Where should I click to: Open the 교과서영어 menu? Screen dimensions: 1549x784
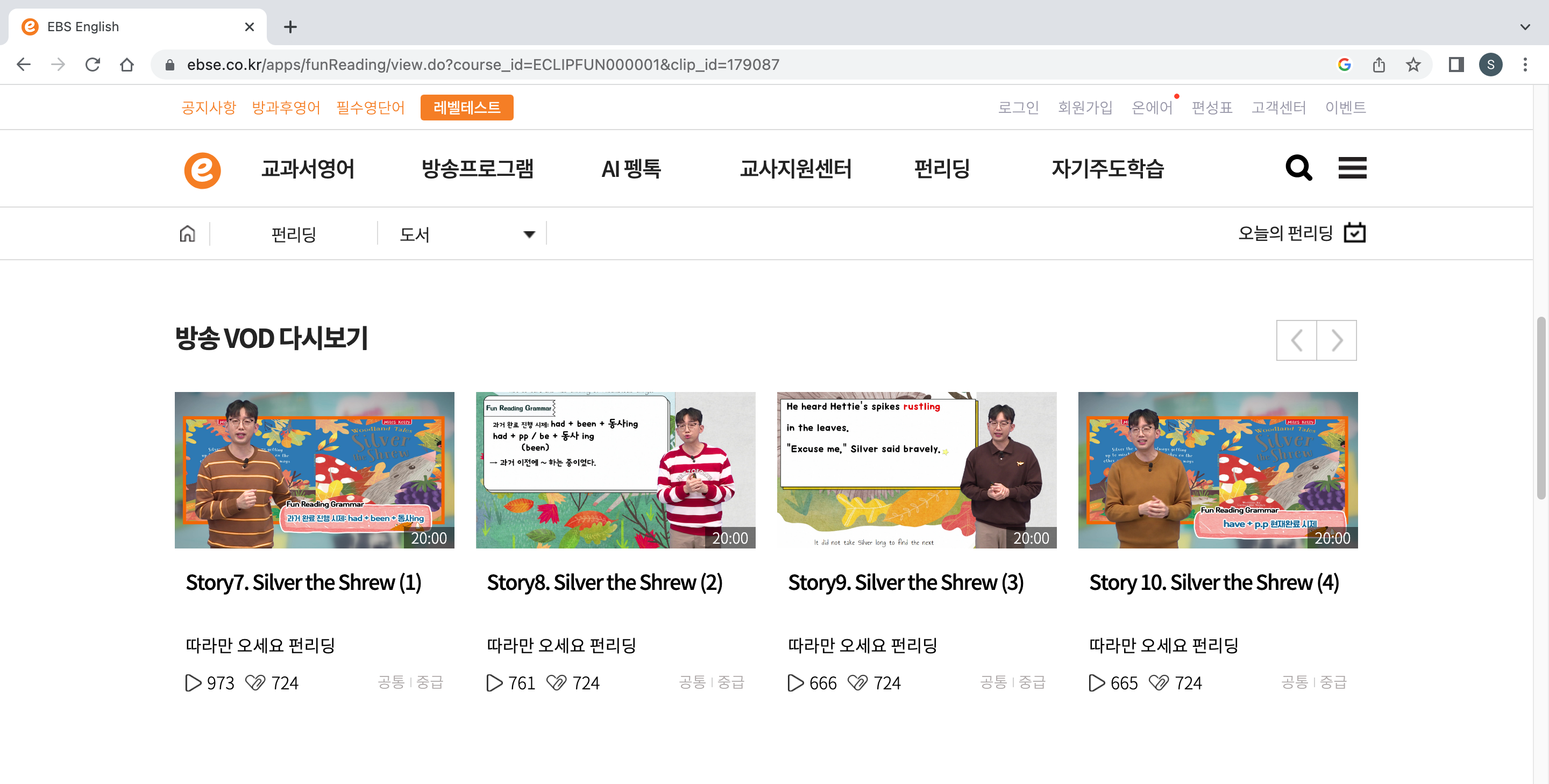(x=307, y=169)
